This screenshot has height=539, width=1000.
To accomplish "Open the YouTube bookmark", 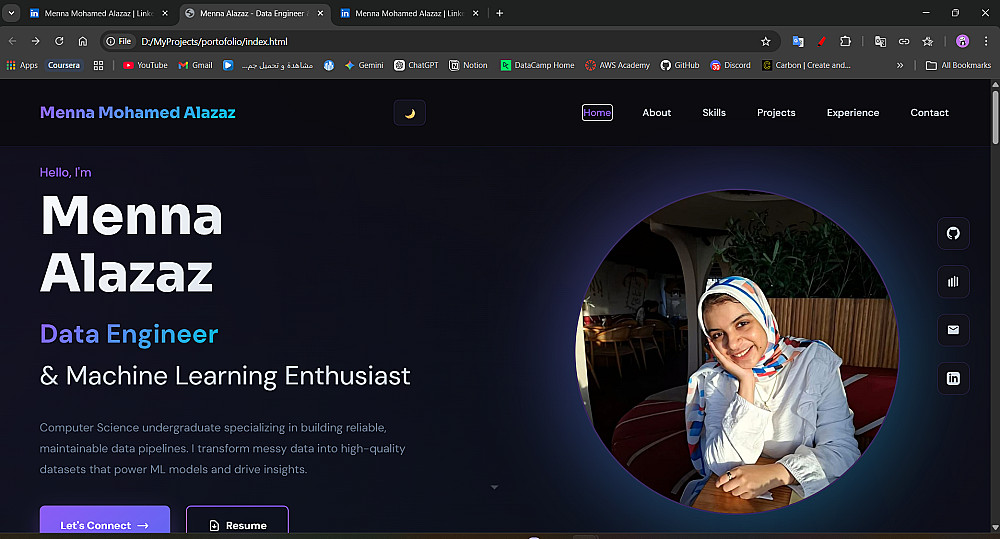I will 145,65.
